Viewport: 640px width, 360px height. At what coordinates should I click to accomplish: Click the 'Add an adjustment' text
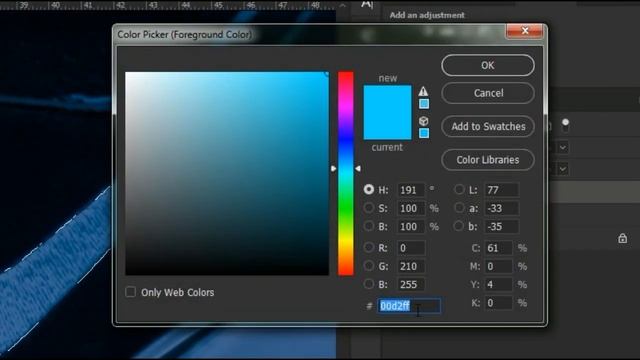pyautogui.click(x=427, y=15)
